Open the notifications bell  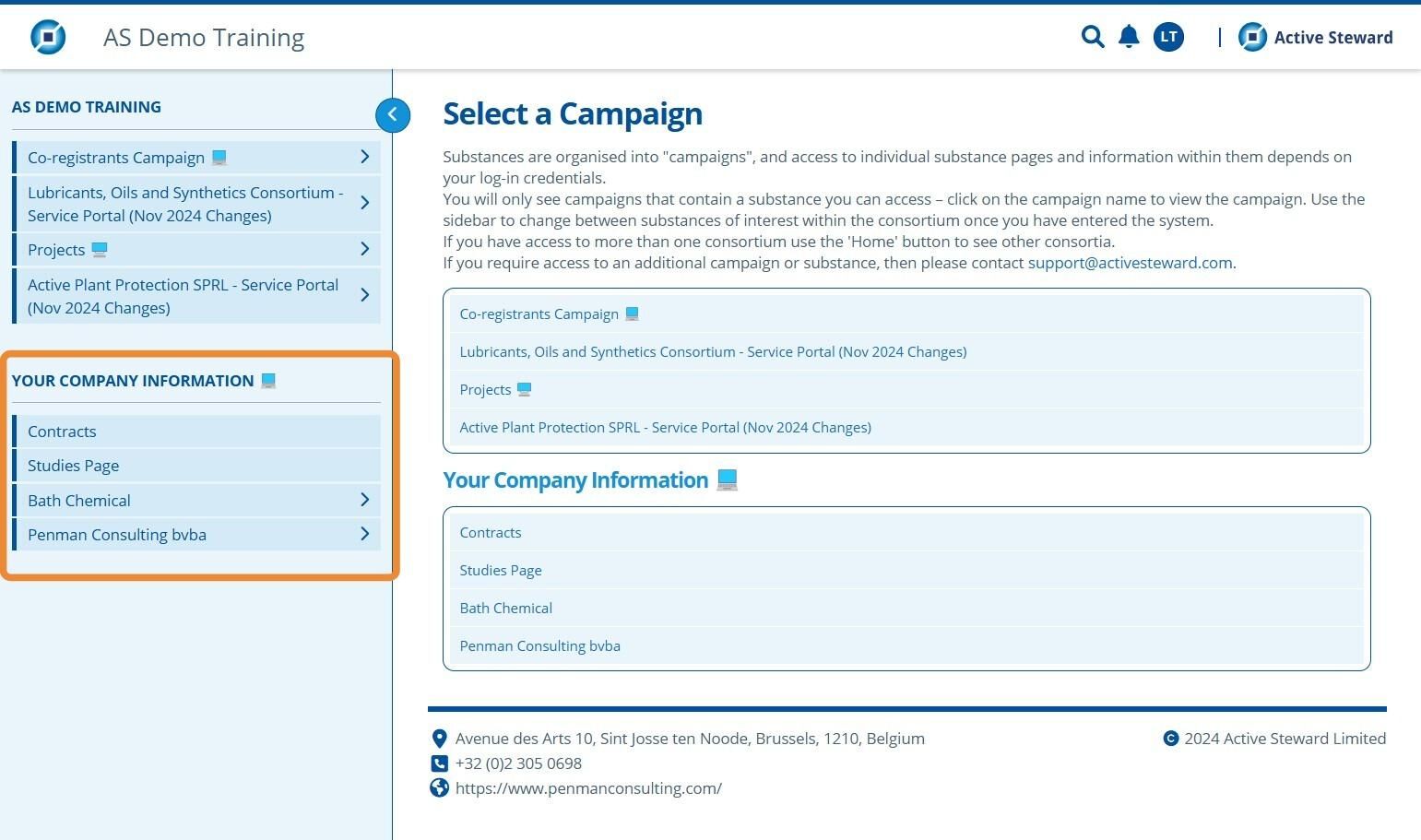pos(1129,37)
